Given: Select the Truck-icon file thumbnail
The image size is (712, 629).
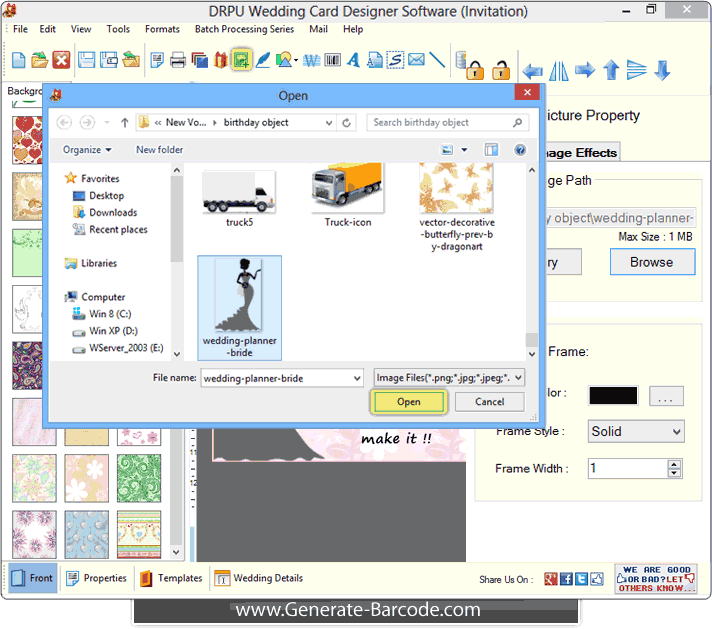Looking at the screenshot, I should 348,196.
